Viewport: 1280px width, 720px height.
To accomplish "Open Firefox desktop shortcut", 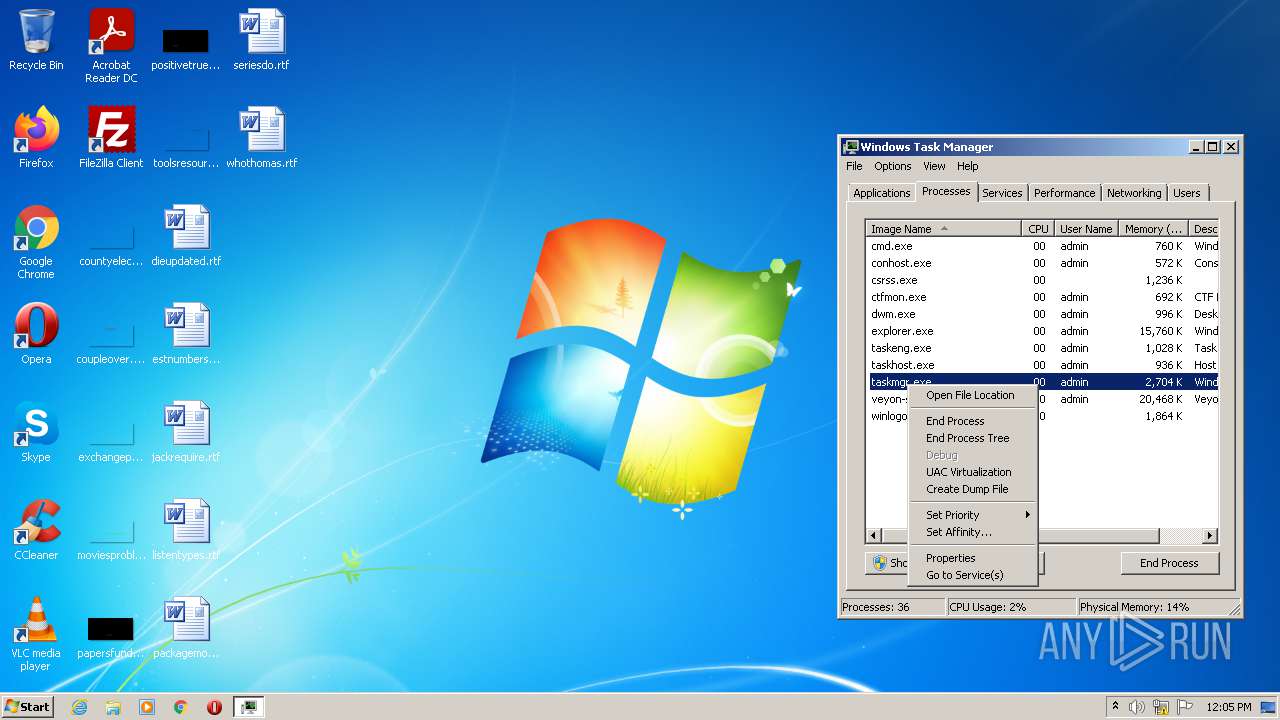I will [x=36, y=138].
